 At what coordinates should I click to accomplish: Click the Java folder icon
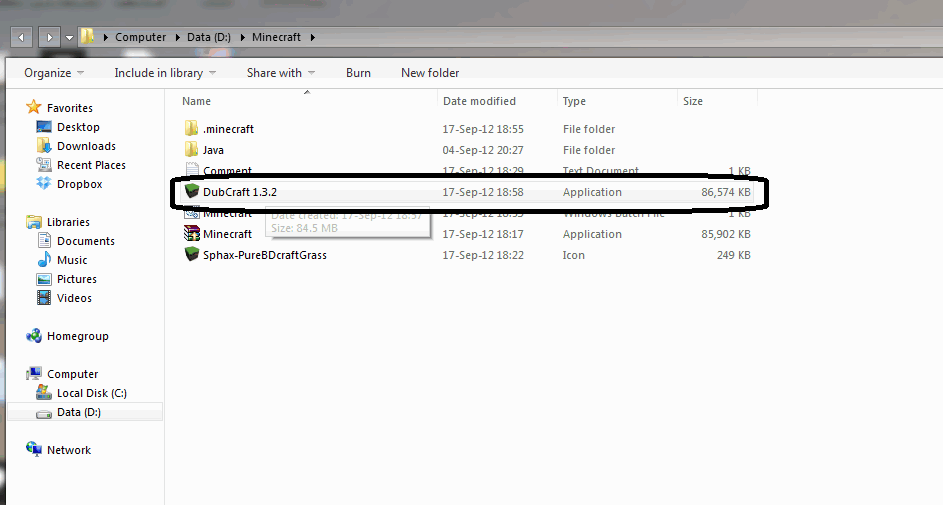[x=191, y=149]
